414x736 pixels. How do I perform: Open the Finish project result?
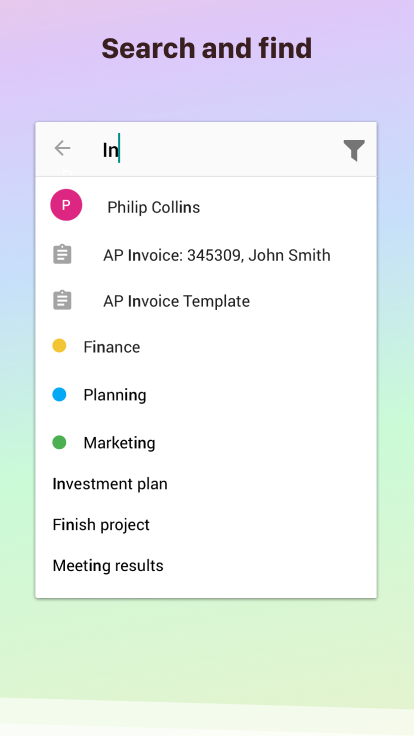(101, 525)
